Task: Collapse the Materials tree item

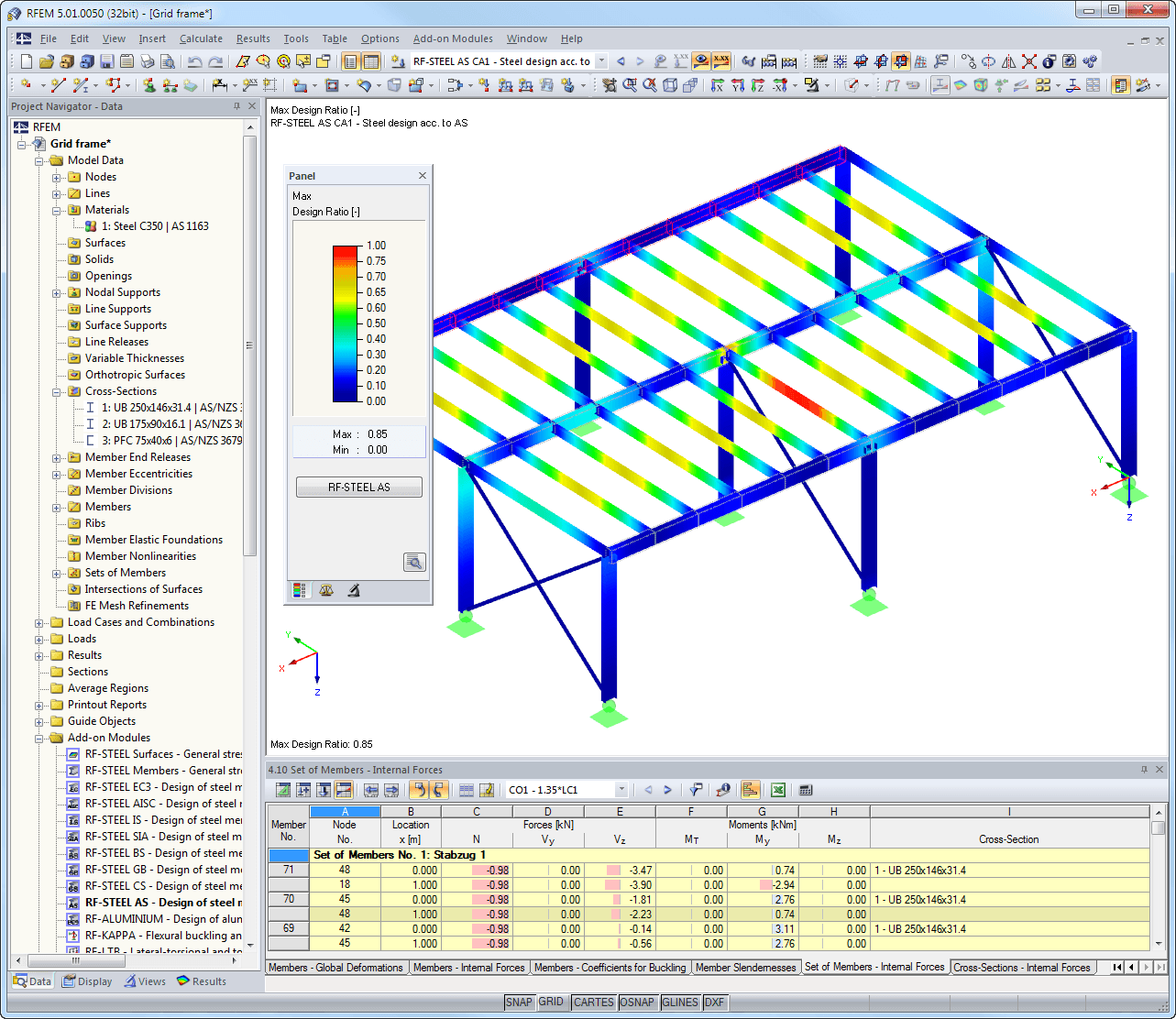Action: pyautogui.click(x=57, y=210)
